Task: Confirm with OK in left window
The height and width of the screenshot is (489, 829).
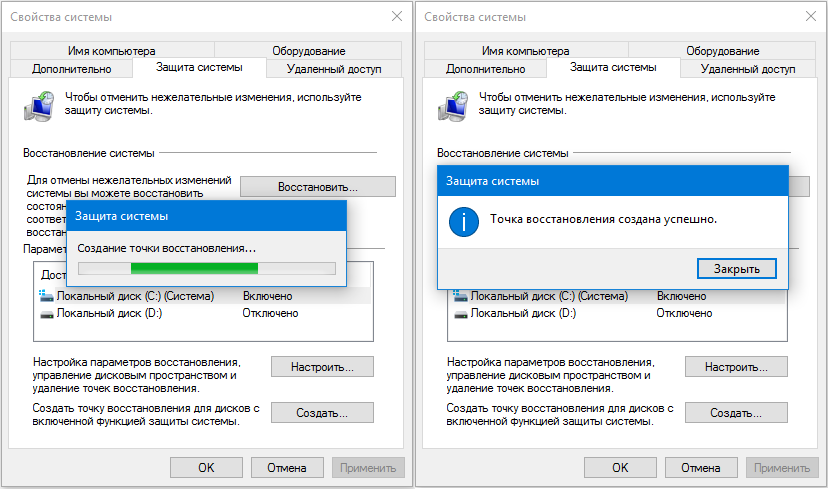Action: click(x=206, y=467)
